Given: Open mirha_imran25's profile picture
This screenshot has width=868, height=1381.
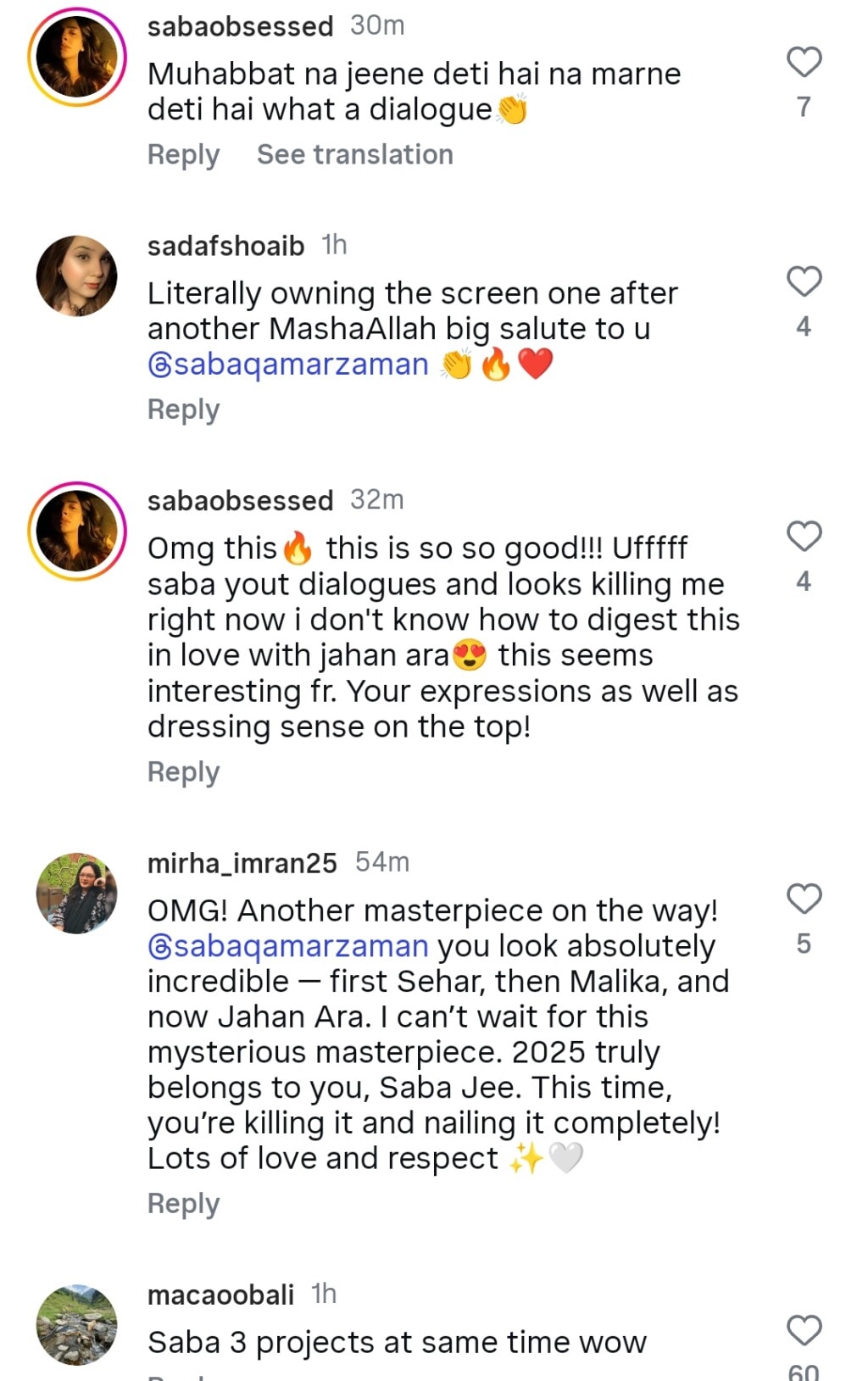Looking at the screenshot, I should (77, 894).
